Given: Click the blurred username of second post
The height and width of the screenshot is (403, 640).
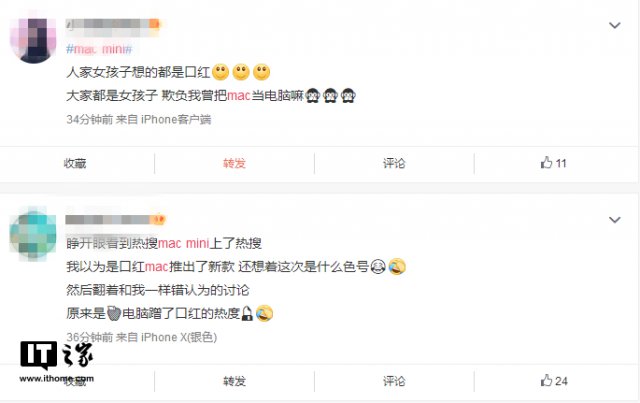Looking at the screenshot, I should point(108,220).
